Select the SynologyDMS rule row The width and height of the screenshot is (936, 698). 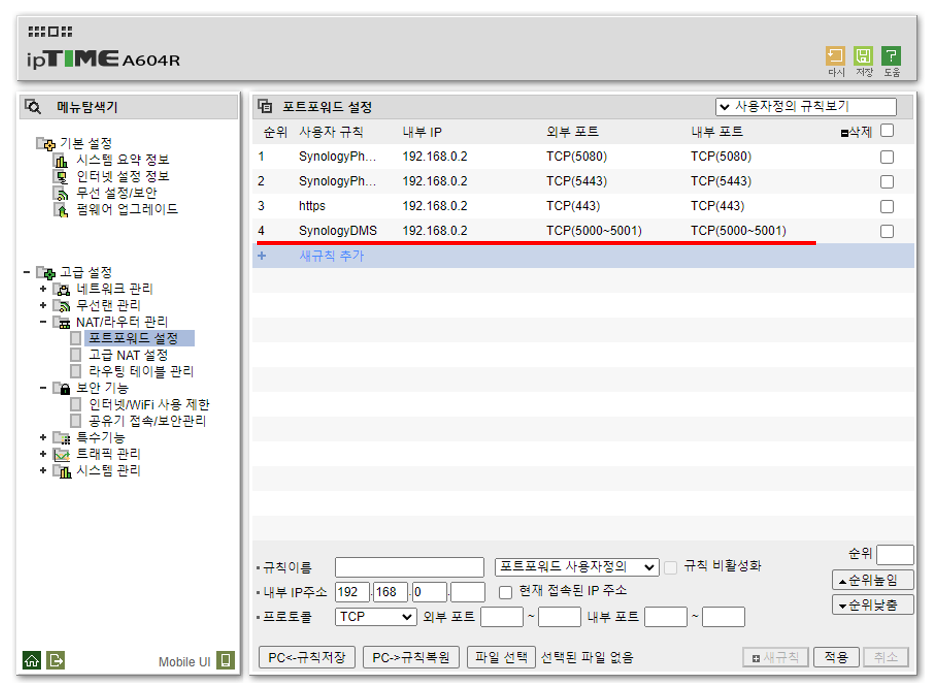(x=583, y=231)
